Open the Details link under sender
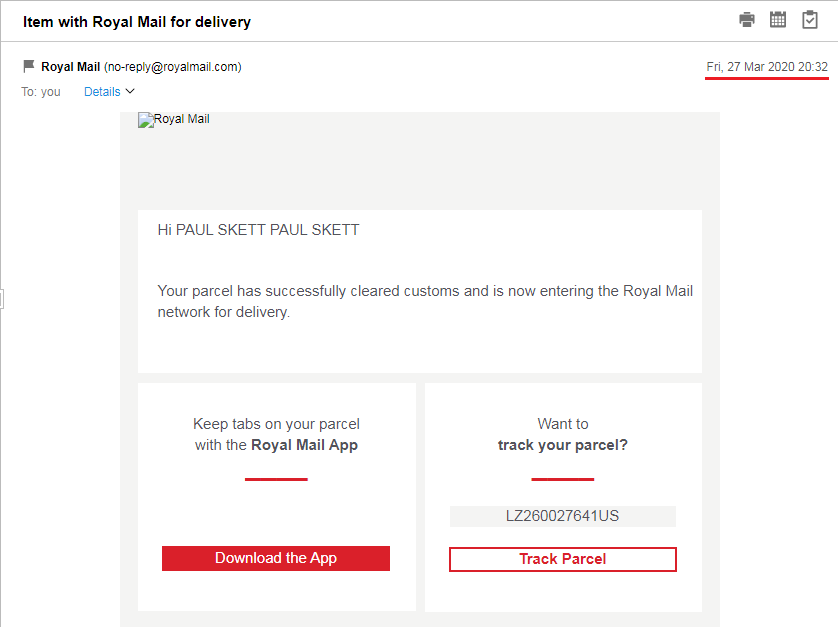 point(102,92)
